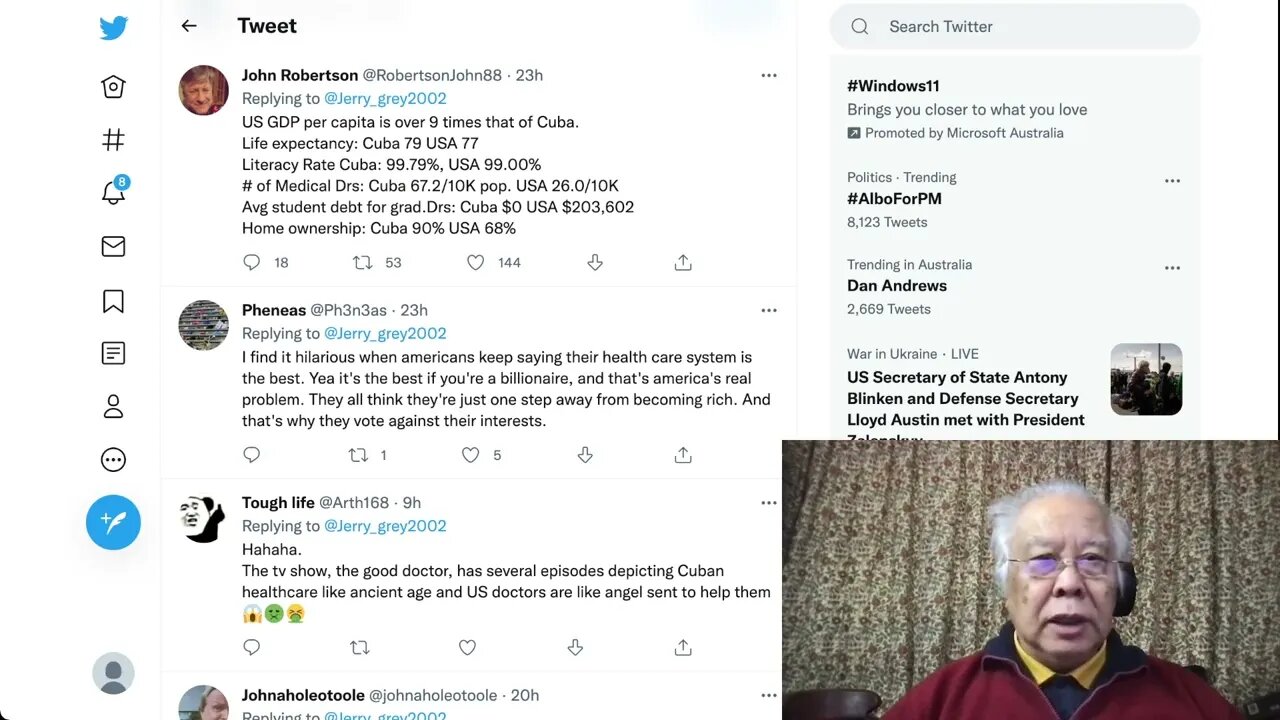Open the Bookmarks icon in sidebar
1280x720 pixels.
point(113,301)
